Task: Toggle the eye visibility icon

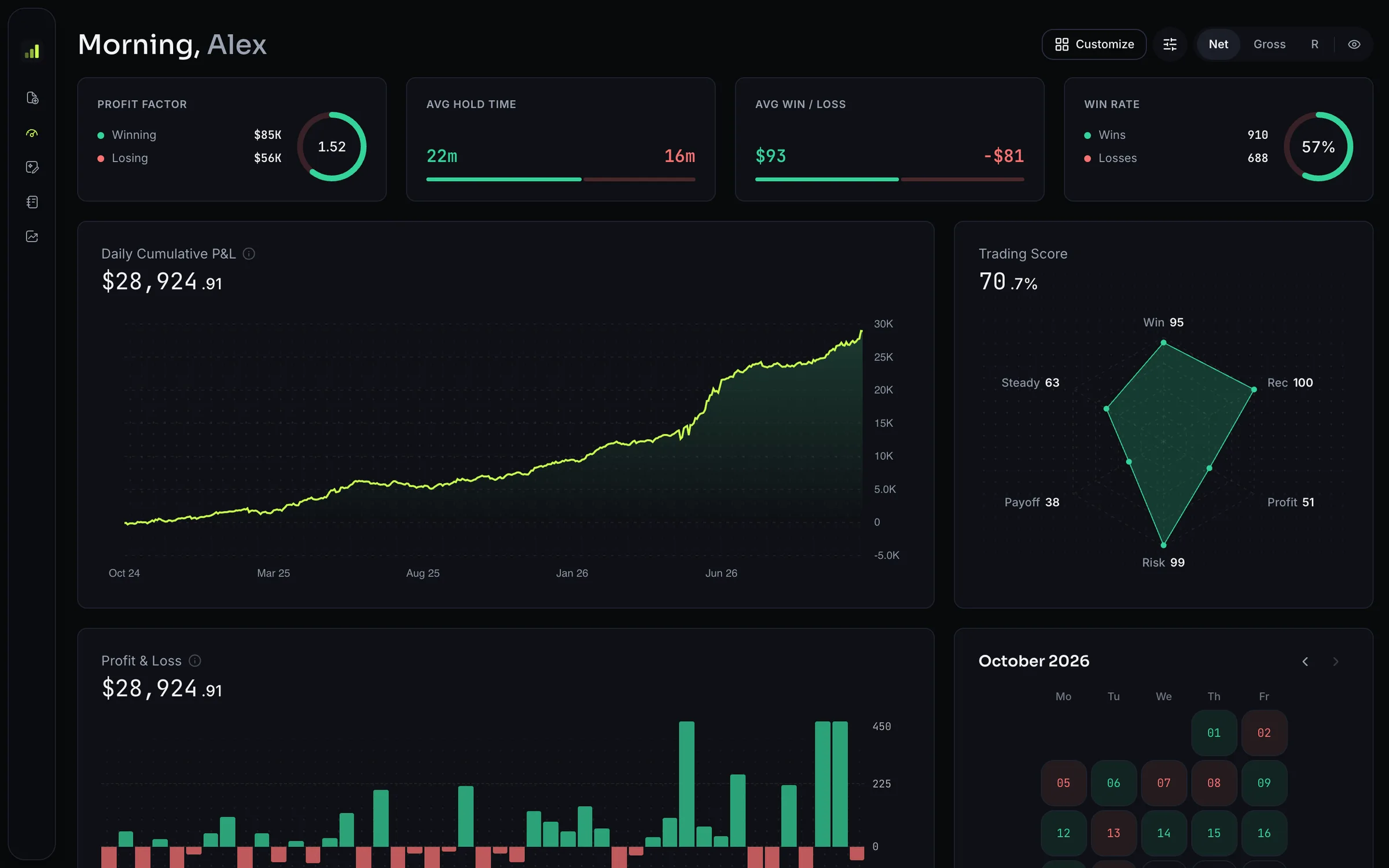Action: pos(1354,45)
